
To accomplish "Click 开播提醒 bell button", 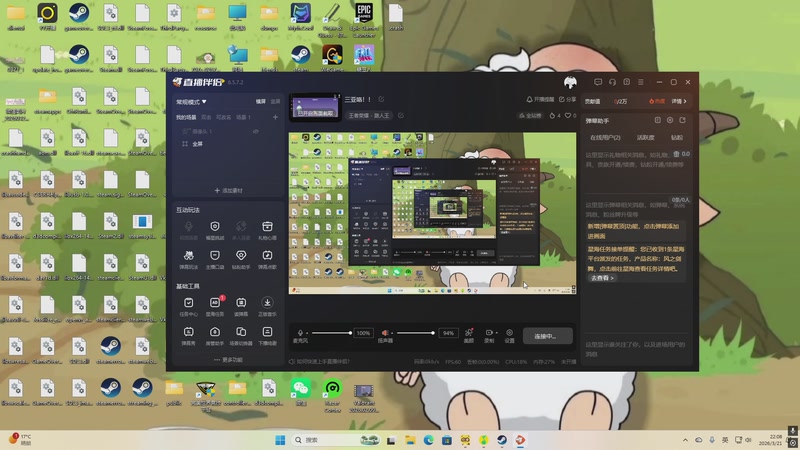I will [x=540, y=99].
